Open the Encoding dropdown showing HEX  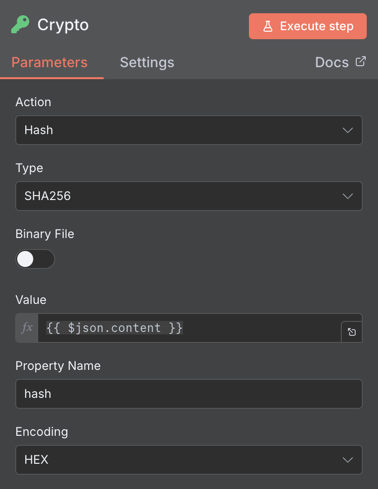189,460
